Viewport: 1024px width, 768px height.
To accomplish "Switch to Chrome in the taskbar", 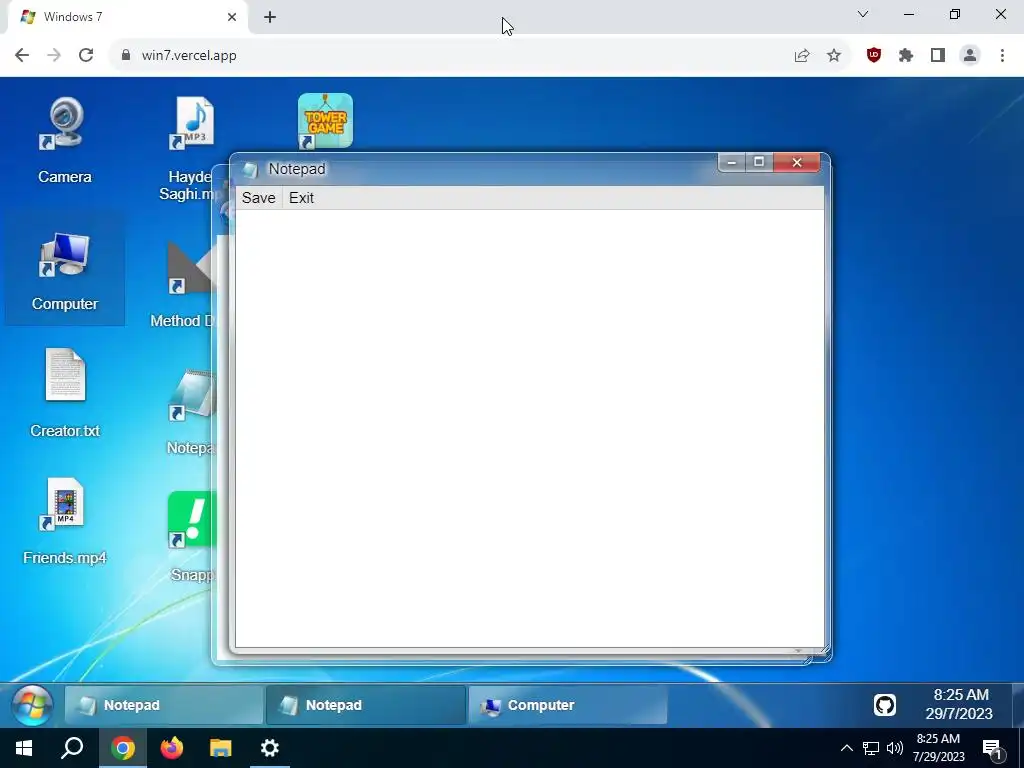I will 122,748.
